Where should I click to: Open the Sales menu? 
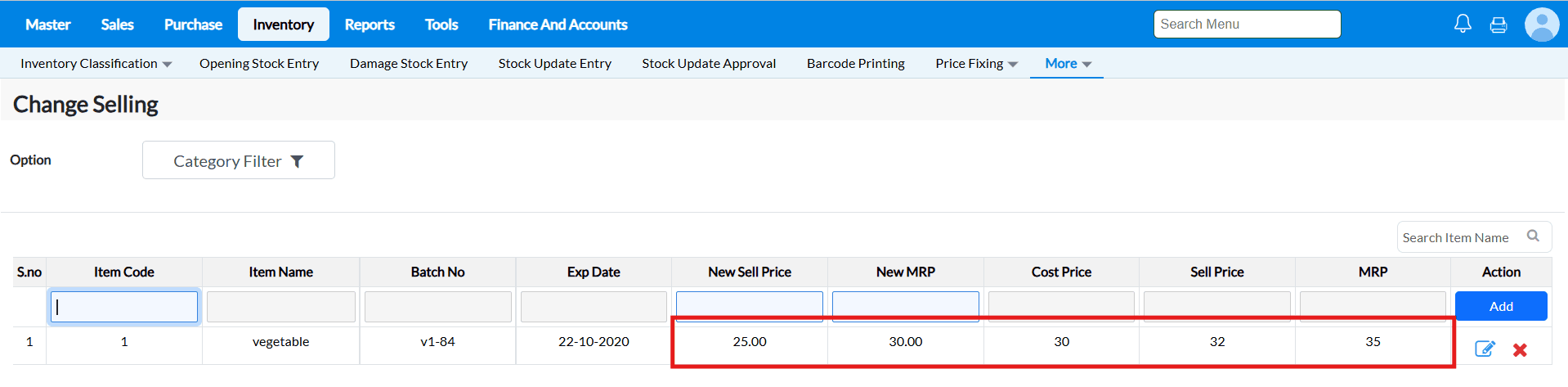(x=117, y=25)
